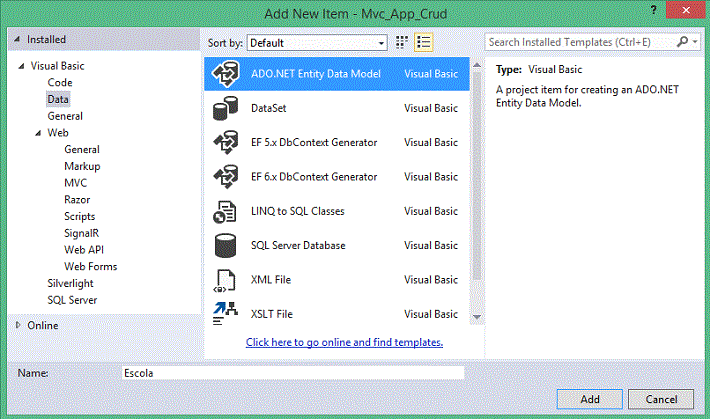This screenshot has width=710, height=419.
Task: Select the Scripts category
Action: click(x=80, y=217)
